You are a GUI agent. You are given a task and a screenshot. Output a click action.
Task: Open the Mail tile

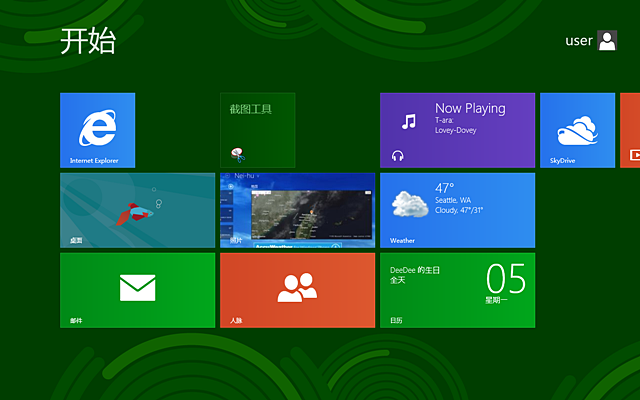[x=138, y=290]
